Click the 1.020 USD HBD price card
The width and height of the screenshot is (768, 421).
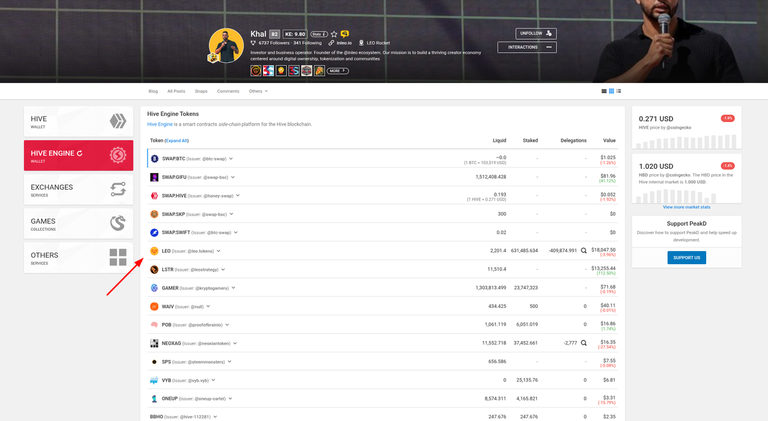pyautogui.click(x=687, y=179)
